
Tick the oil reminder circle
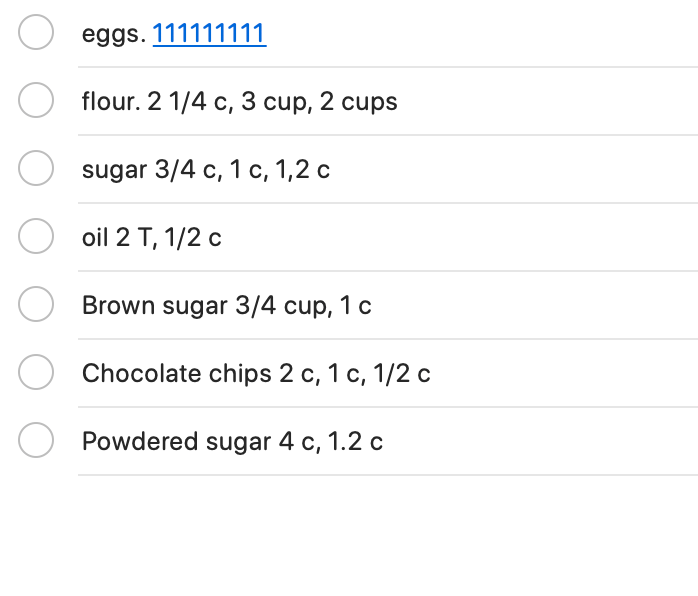point(36,238)
